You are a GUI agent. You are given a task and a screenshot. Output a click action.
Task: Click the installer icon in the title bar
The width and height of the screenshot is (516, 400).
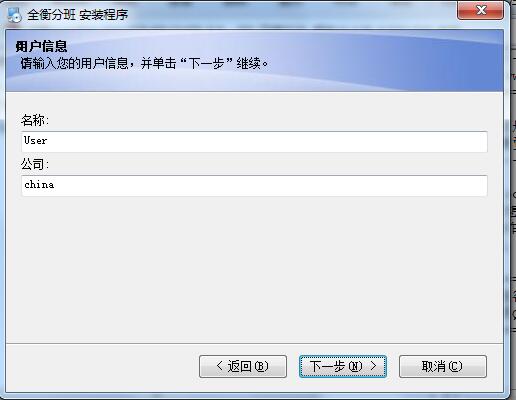[x=14, y=15]
